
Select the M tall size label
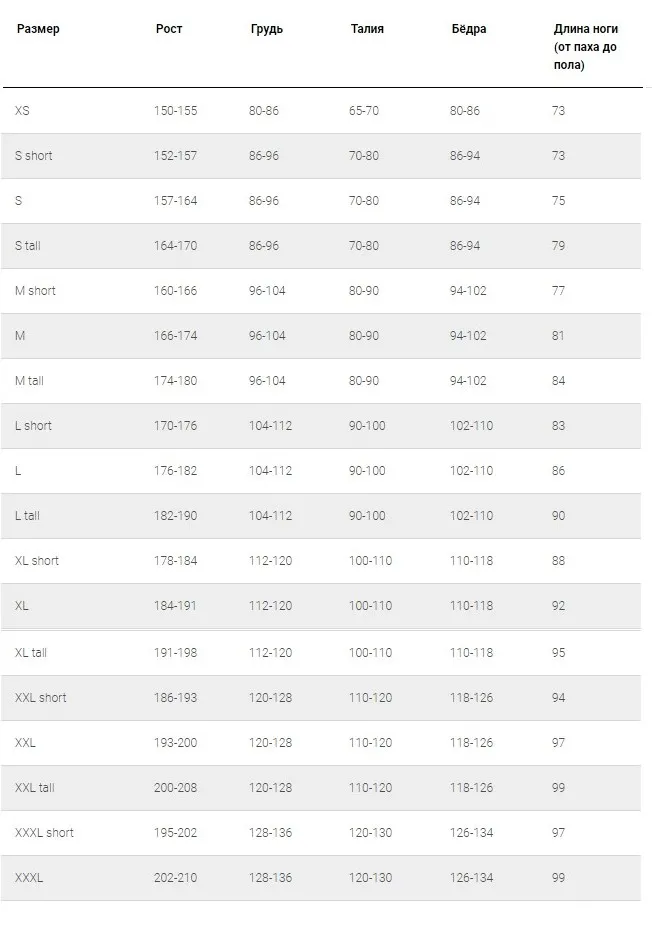30,381
